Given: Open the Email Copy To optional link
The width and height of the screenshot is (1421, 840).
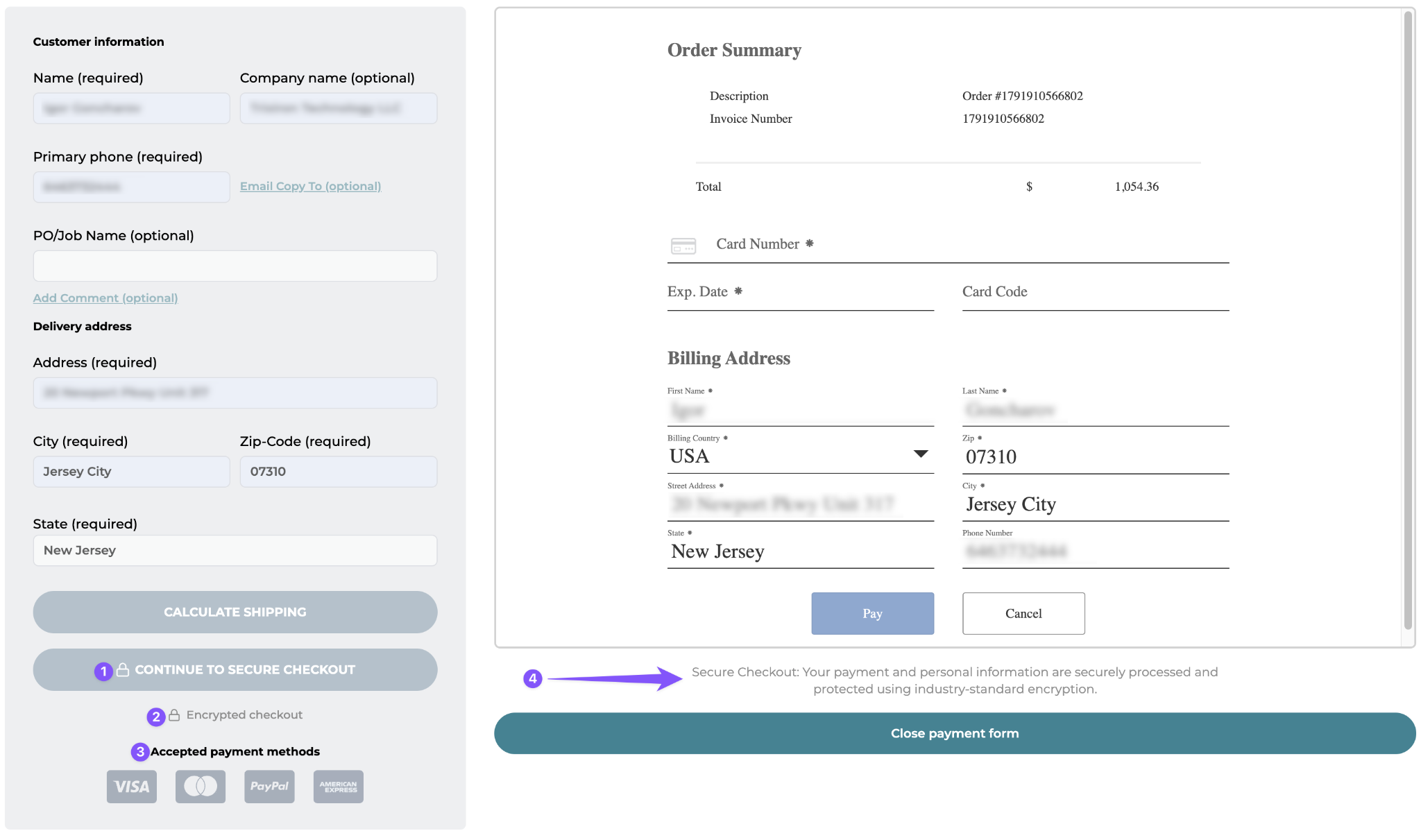Looking at the screenshot, I should coord(310,186).
